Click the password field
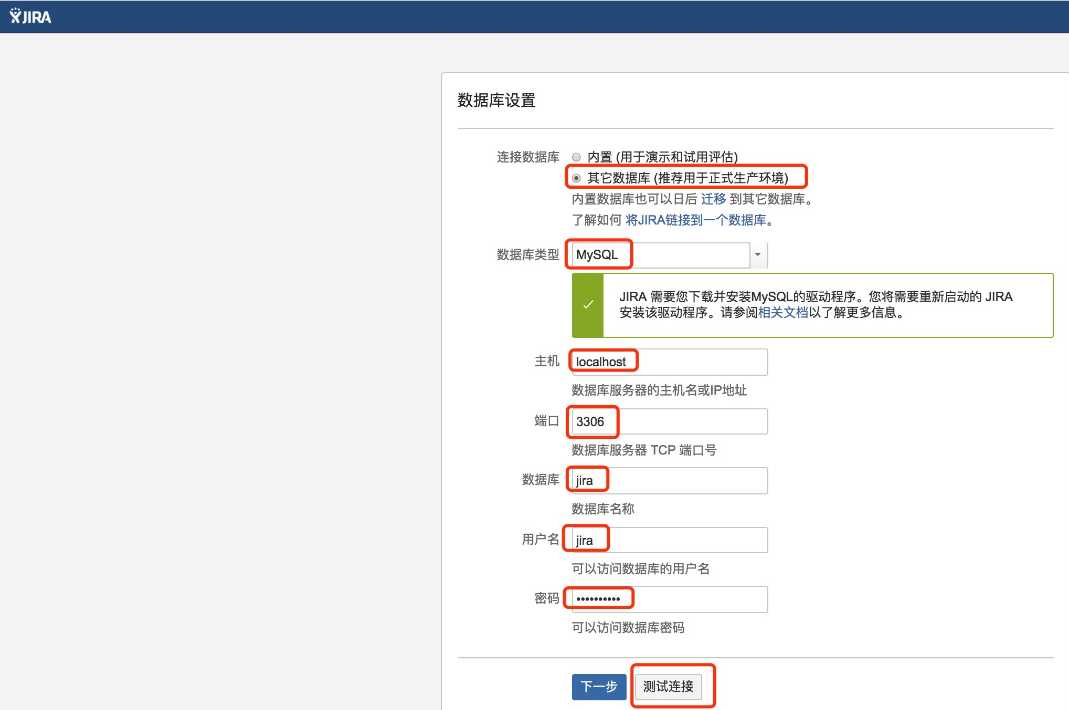1069x710 pixels. [669, 599]
